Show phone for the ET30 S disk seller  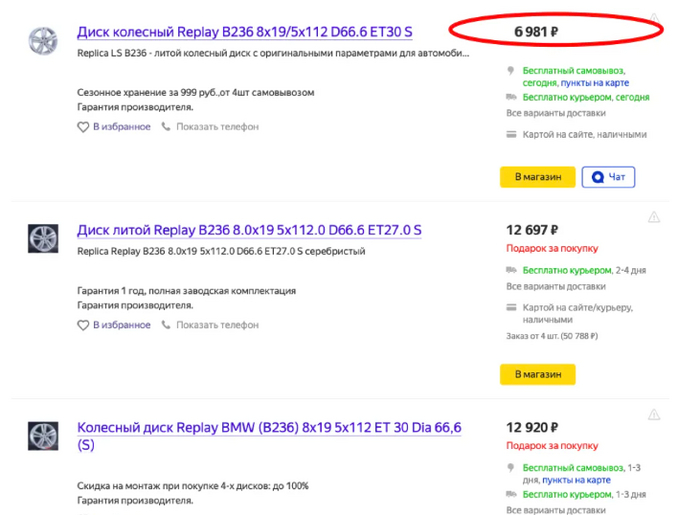point(217,127)
